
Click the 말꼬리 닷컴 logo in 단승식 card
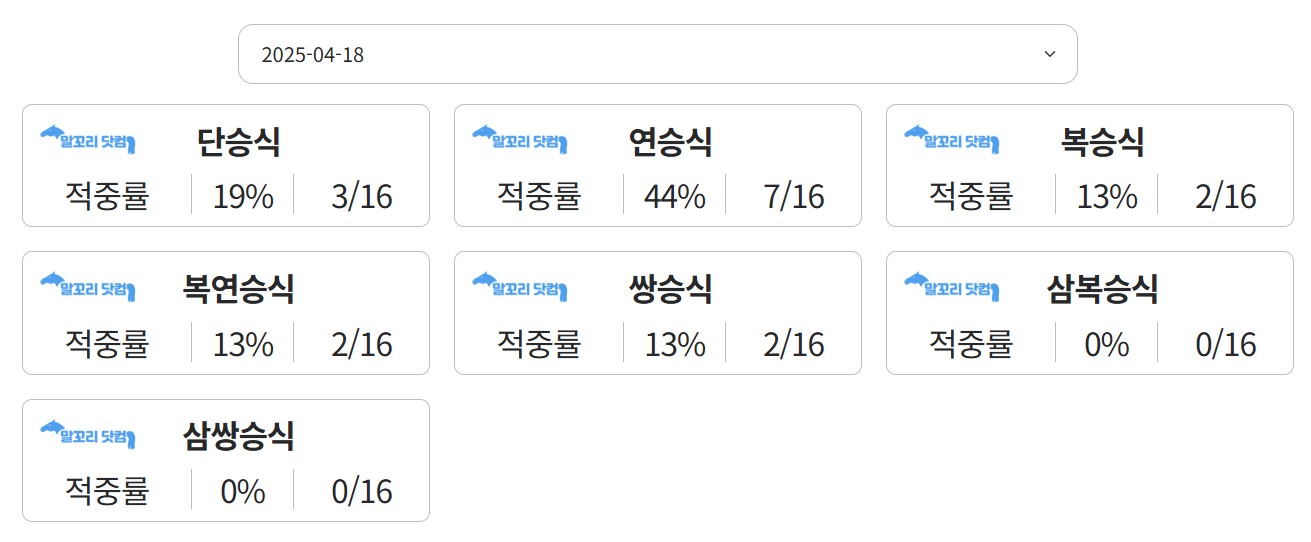pos(88,140)
